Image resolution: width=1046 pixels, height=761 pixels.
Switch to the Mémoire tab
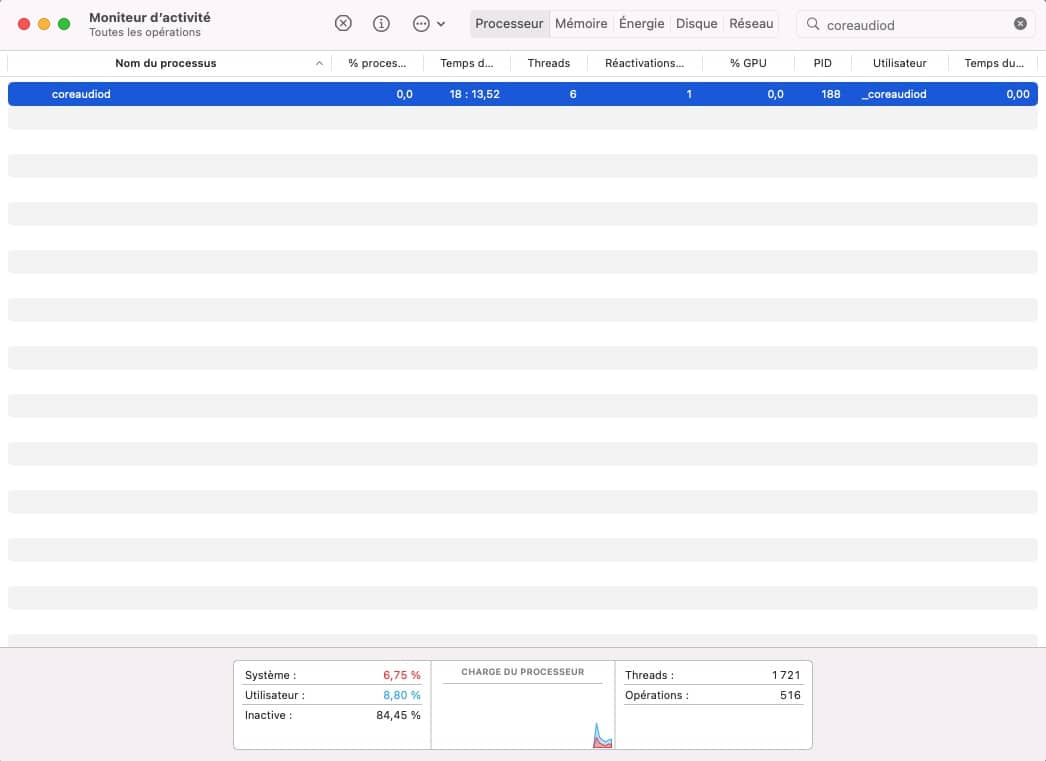[581, 24]
